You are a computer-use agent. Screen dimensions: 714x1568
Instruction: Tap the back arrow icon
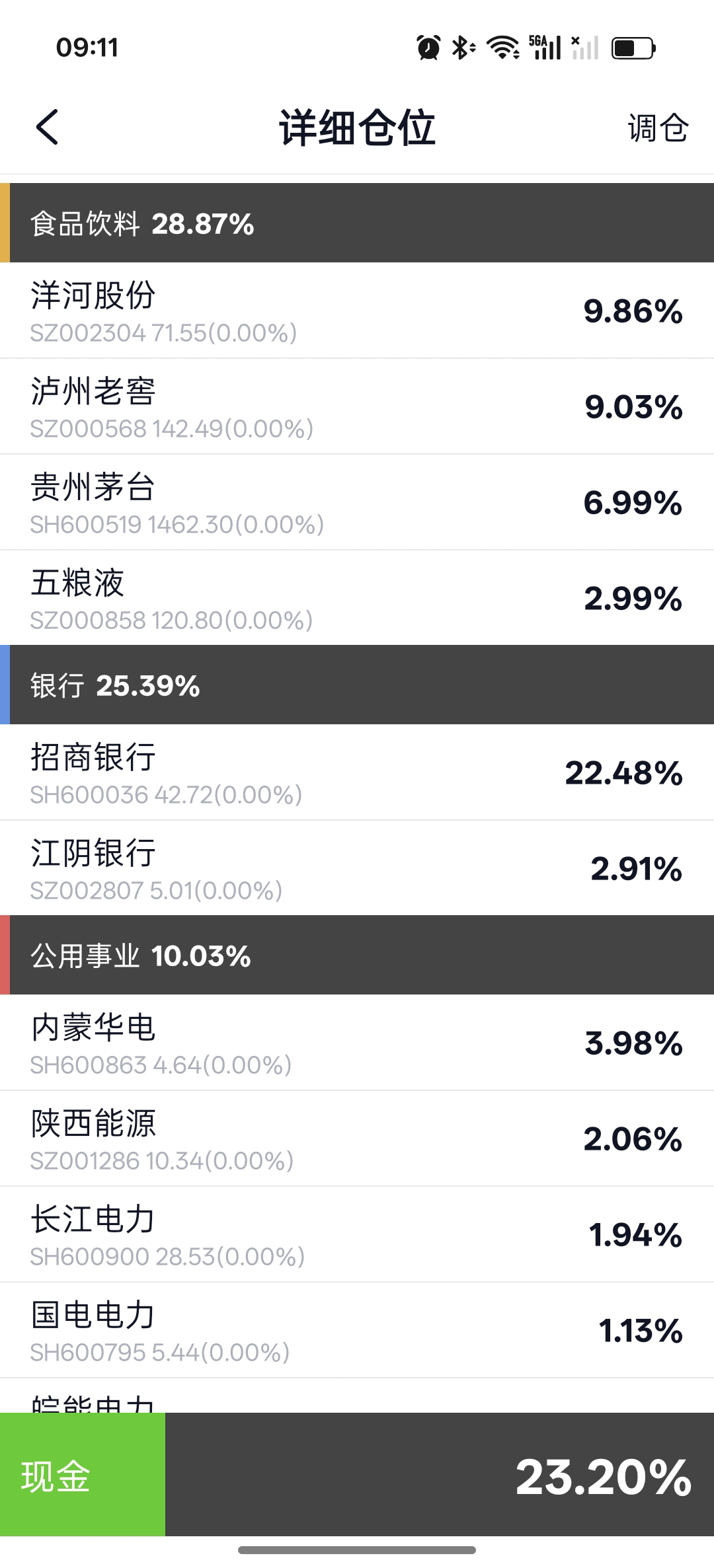coord(47,127)
